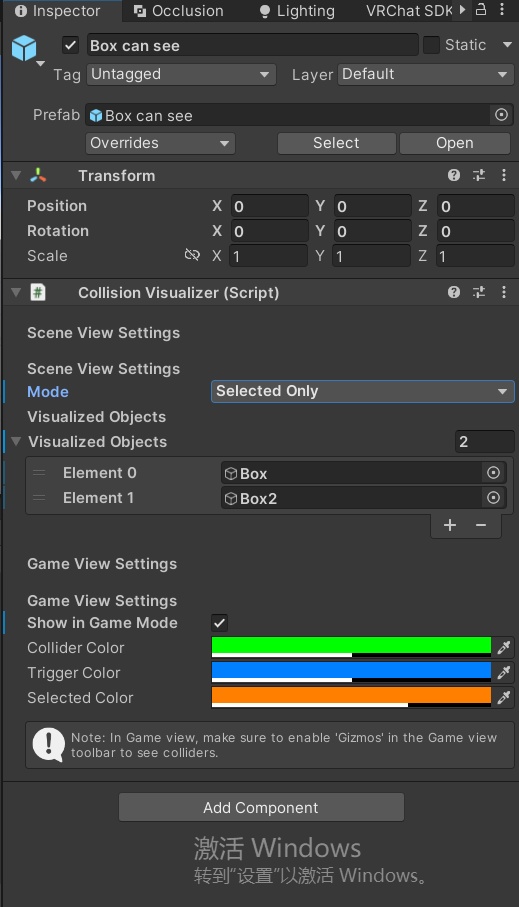The height and width of the screenshot is (907, 519).
Task: Click the Position Z input field
Action: [x=476, y=206]
